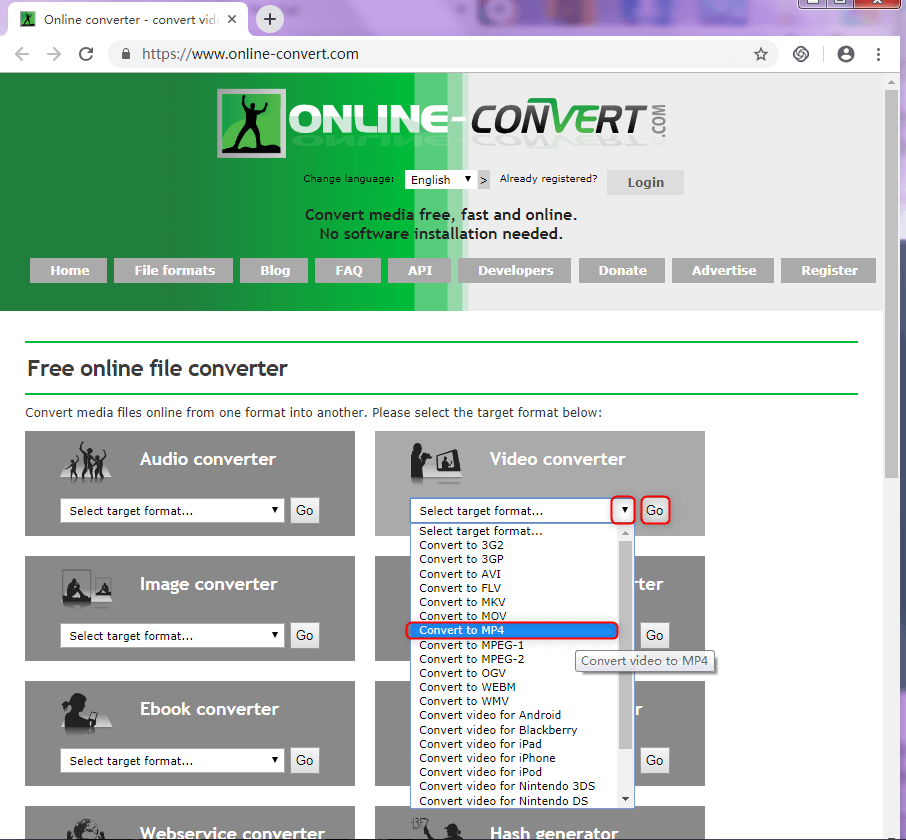The image size is (906, 840).
Task: Expand the Image converter target format dropdown
Action: pyautogui.click(x=172, y=636)
